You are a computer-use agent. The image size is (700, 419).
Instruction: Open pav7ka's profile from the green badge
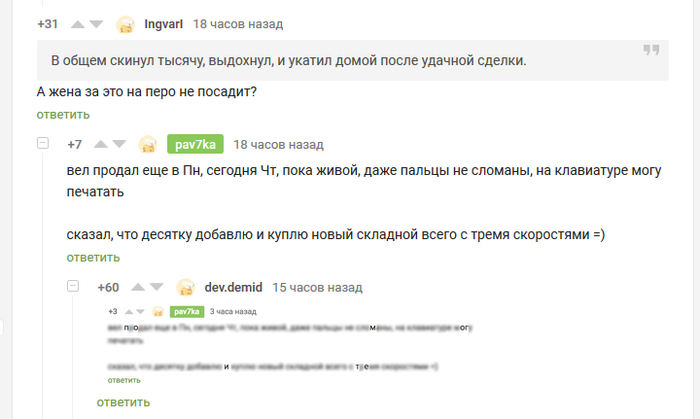195,144
